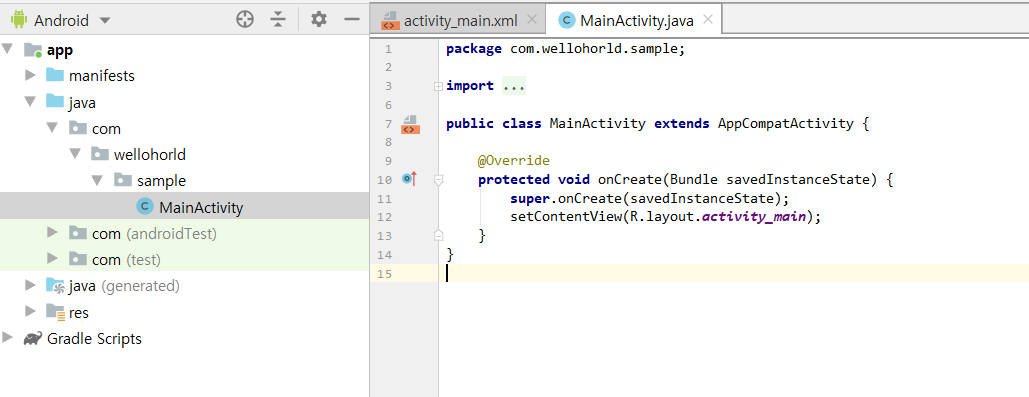Open the project panel settings gear
This screenshot has height=397, width=1029.
pyautogui.click(x=319, y=20)
